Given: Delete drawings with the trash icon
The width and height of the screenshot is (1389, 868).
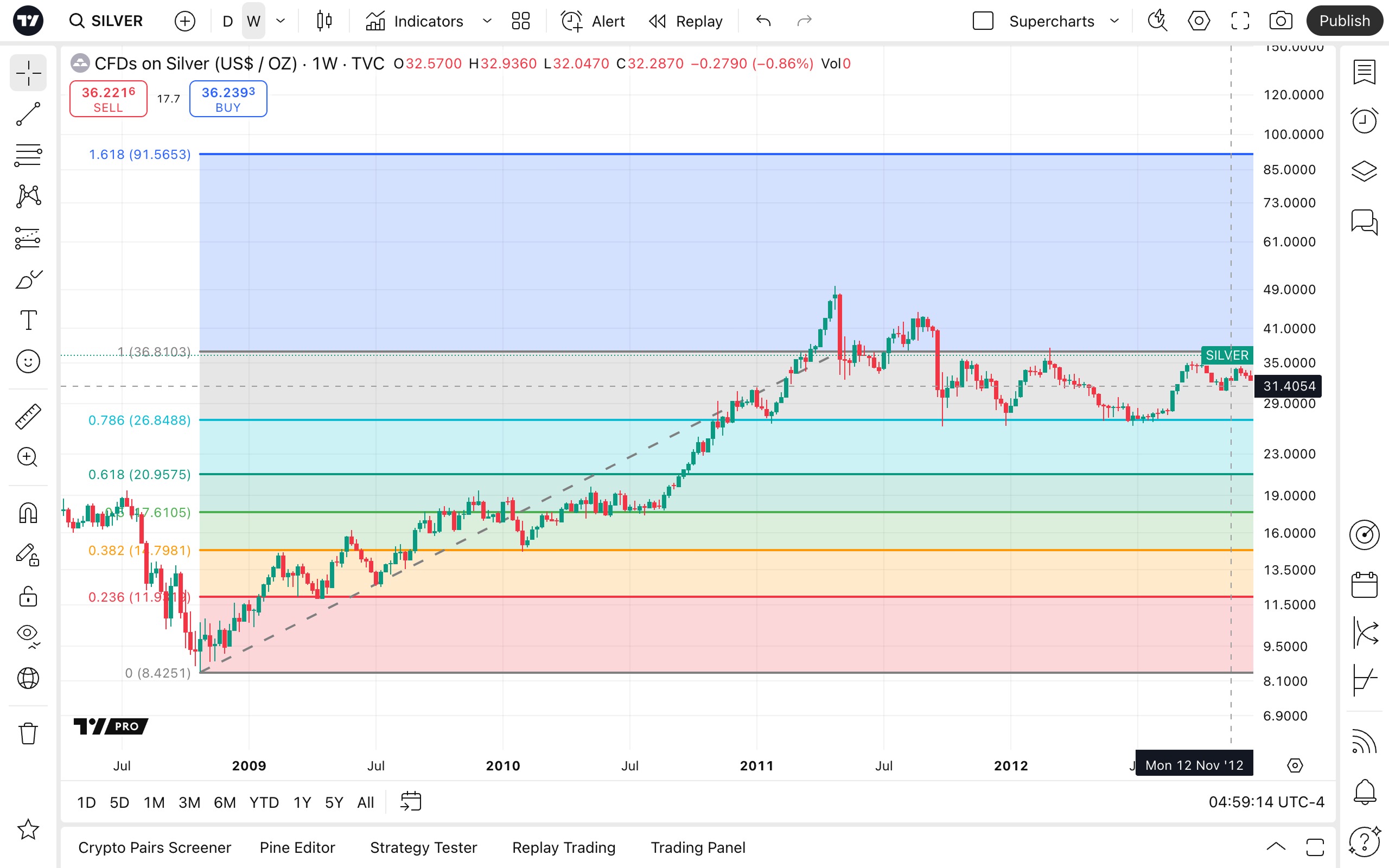Looking at the screenshot, I should coord(28,733).
